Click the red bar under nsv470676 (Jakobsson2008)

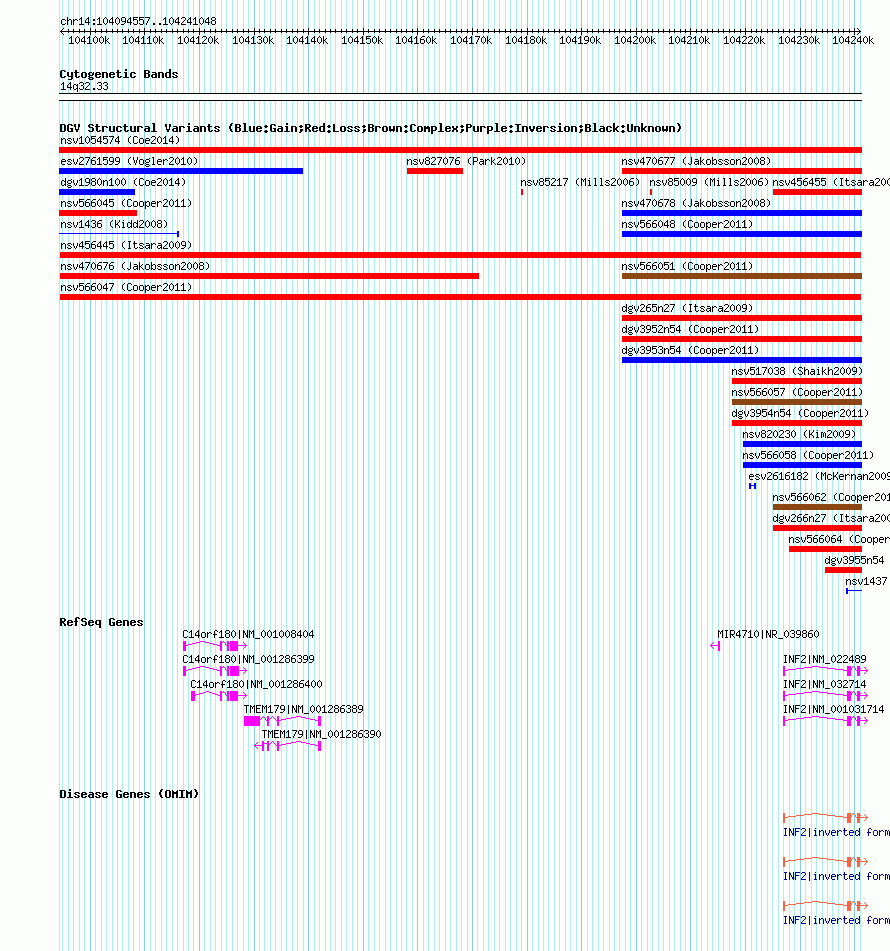point(269,276)
